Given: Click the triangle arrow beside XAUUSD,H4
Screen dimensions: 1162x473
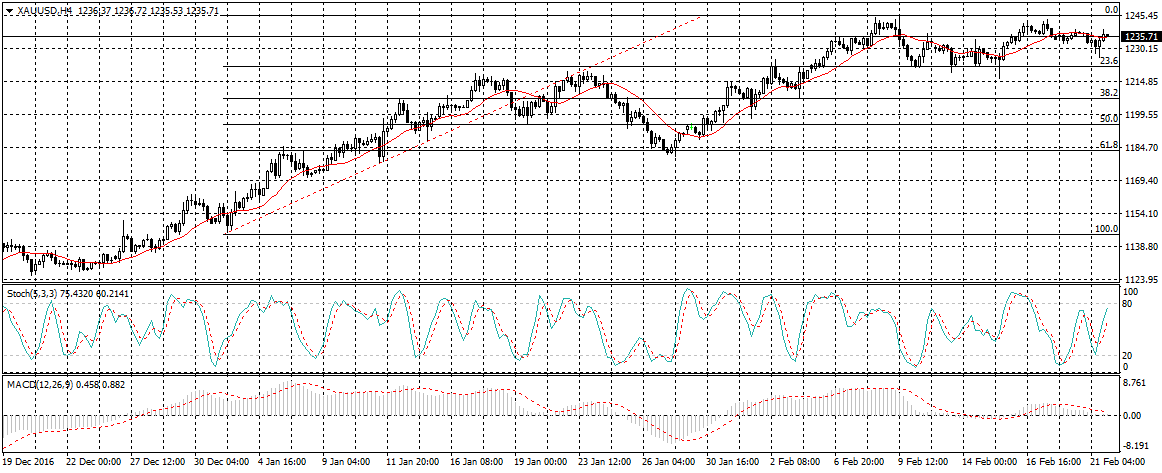Looking at the screenshot, I should tap(9, 9).
